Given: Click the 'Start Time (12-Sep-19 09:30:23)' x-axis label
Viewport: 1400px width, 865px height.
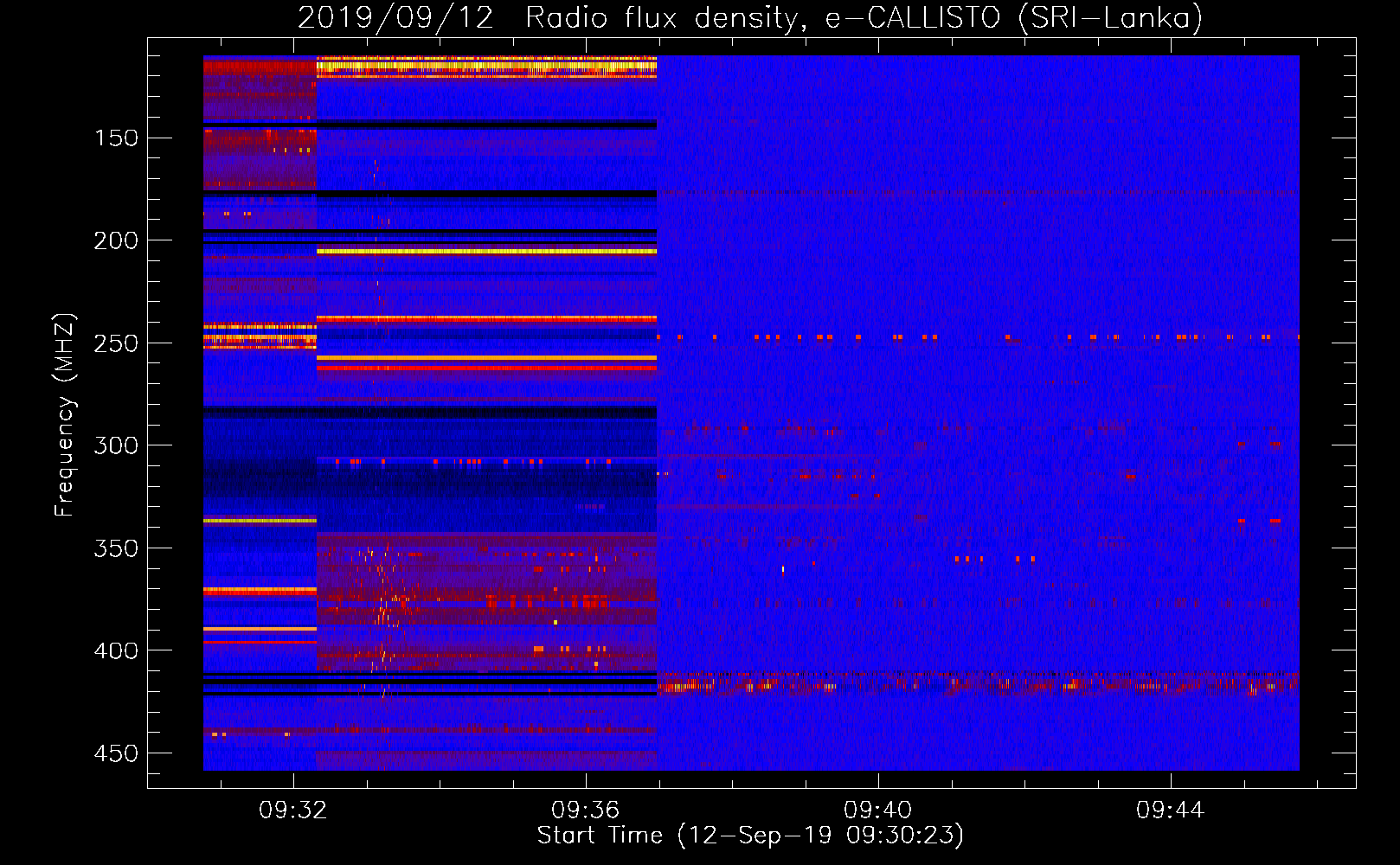Looking at the screenshot, I should [750, 836].
